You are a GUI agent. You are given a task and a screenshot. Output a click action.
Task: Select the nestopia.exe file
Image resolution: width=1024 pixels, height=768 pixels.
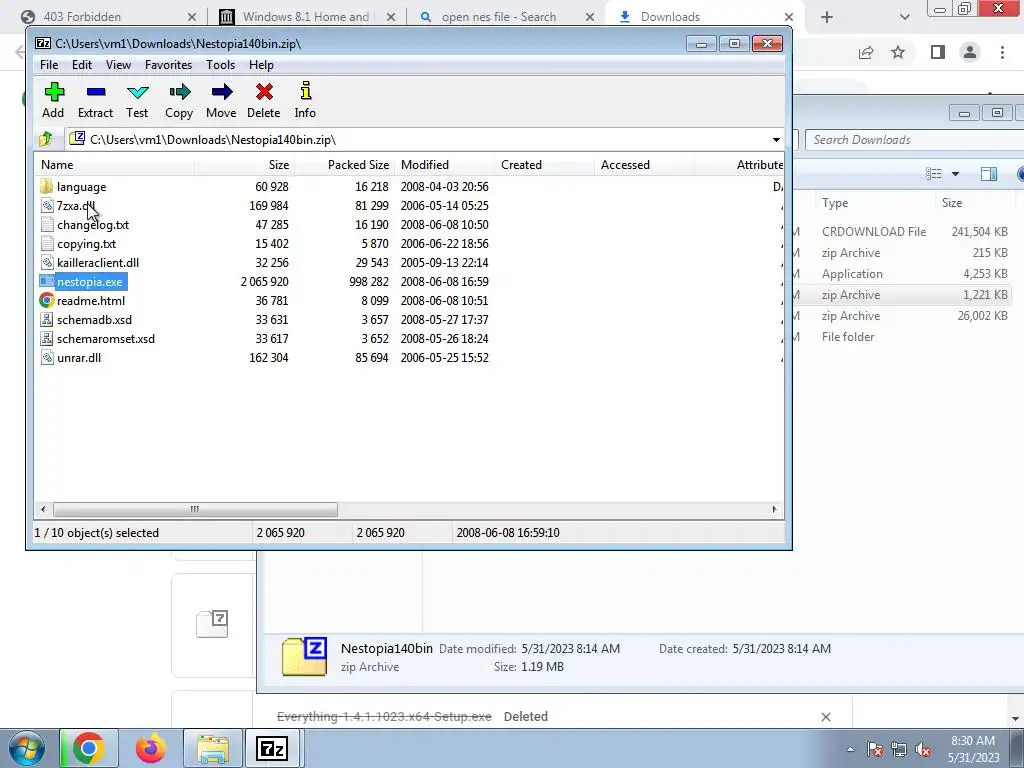[89, 281]
